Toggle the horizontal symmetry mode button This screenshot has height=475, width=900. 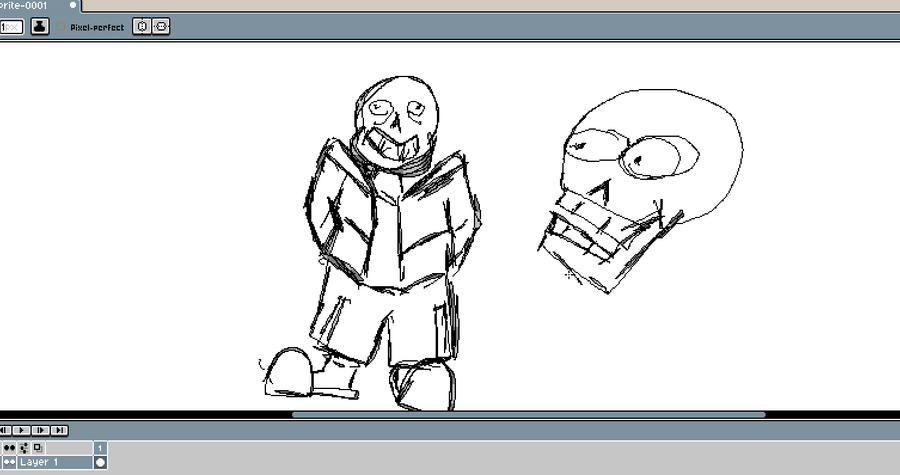(x=161, y=26)
